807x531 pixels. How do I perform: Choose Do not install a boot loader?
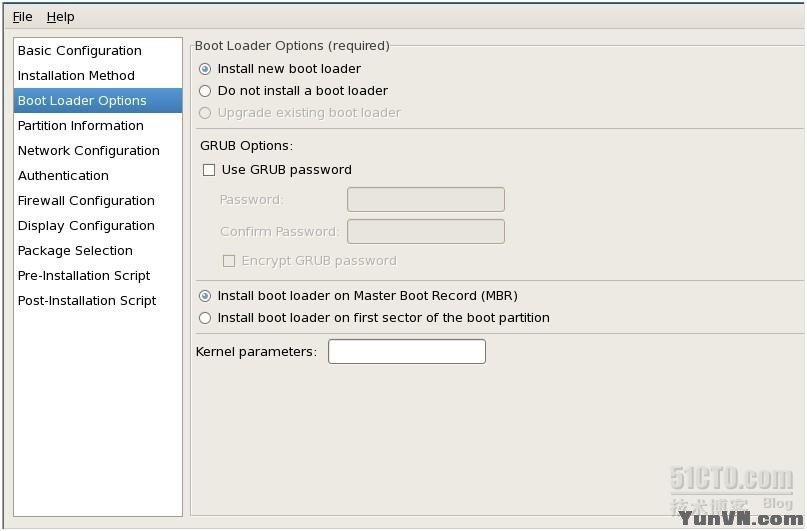(206, 91)
